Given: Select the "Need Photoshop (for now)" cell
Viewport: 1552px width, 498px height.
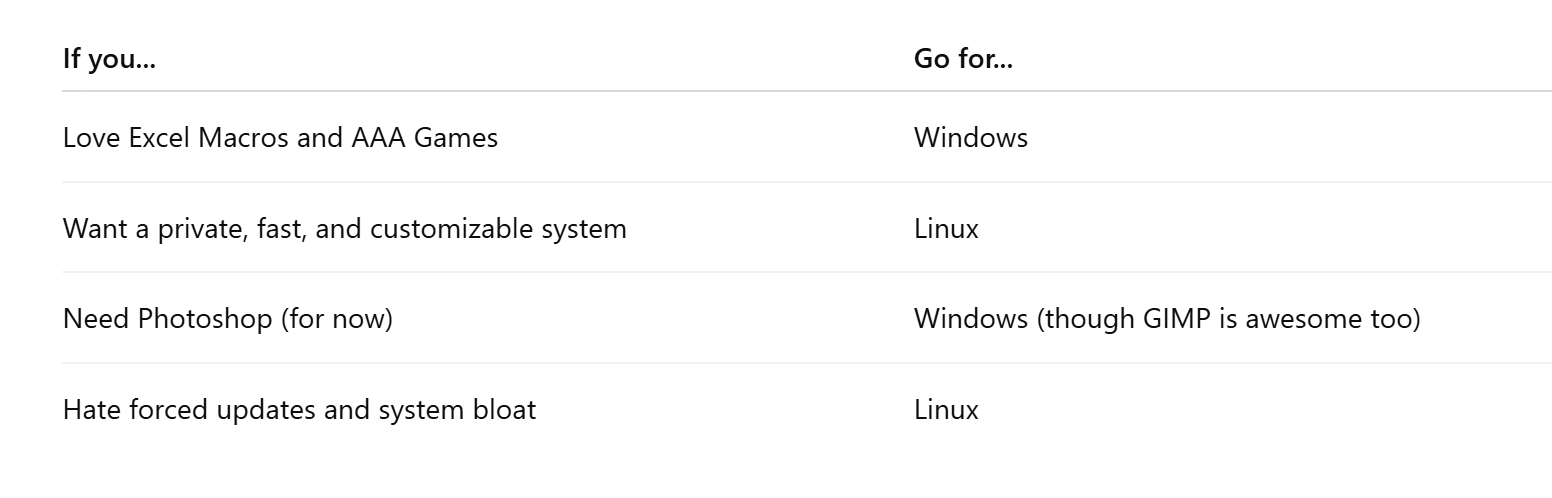Looking at the screenshot, I should point(228,319).
